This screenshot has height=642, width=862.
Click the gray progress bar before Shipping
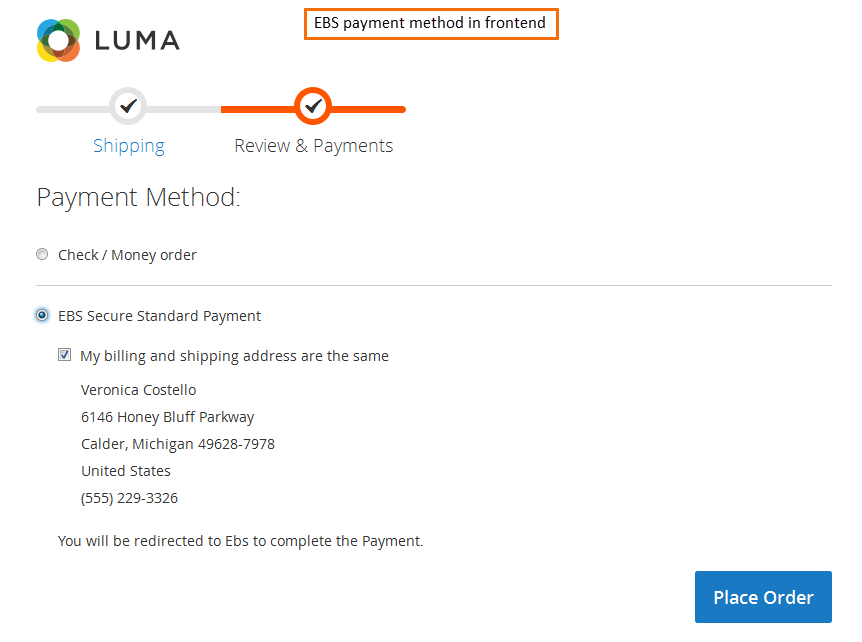[72, 109]
